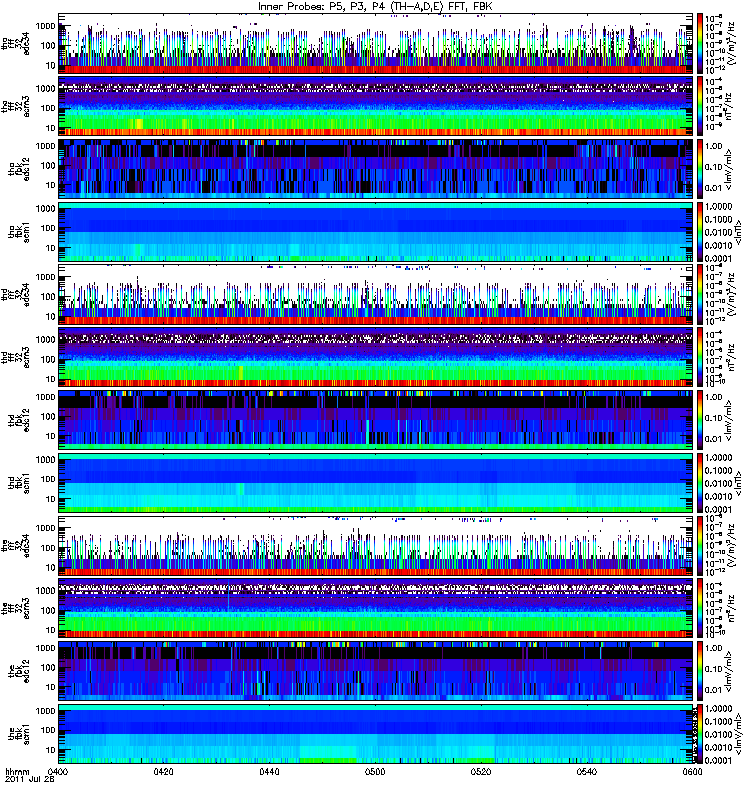Image resolution: width=750 pixels, height=800 pixels.
Task: Click inside the thd fbk scm1 spectrogram panel
Action: click(375, 483)
